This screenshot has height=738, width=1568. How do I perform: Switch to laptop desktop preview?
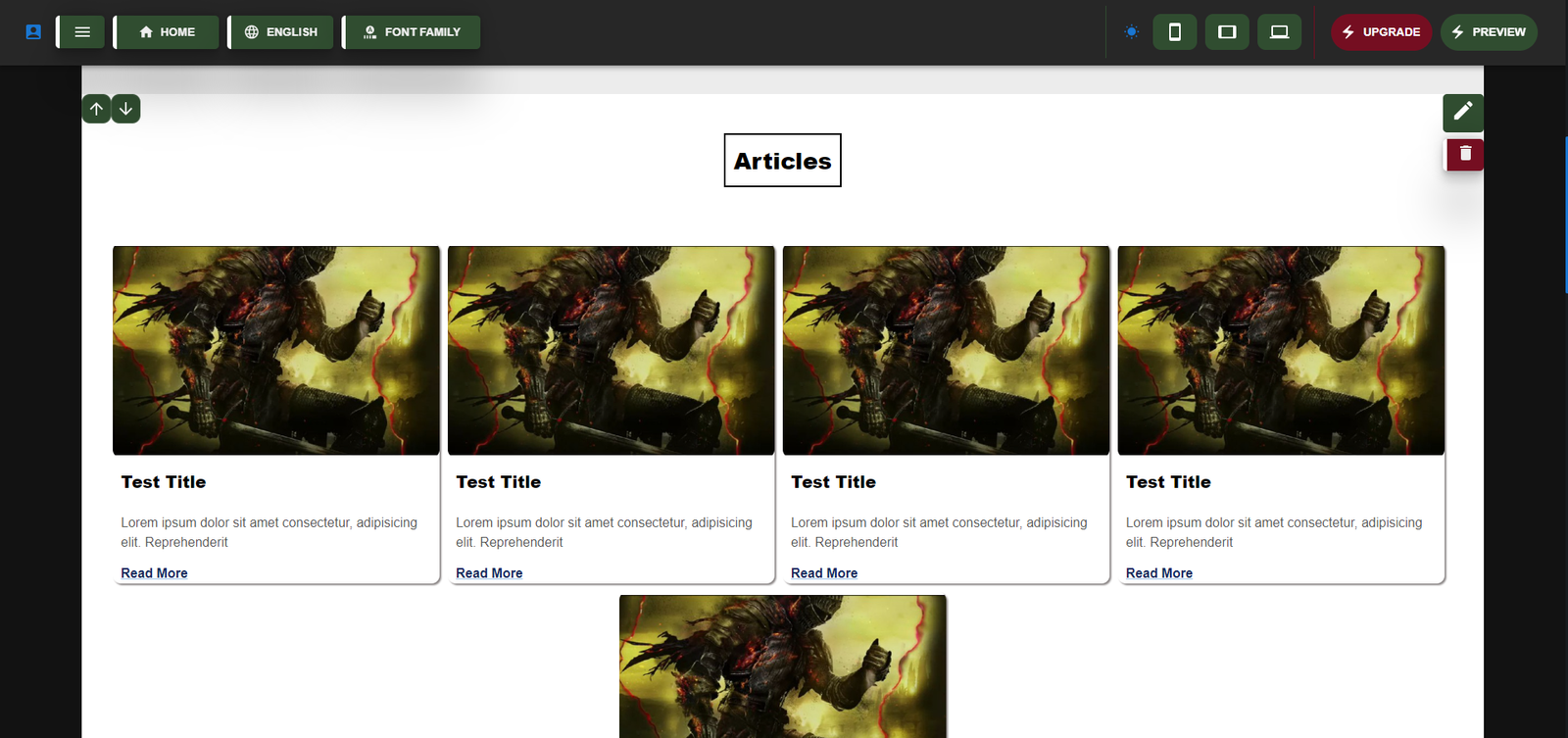point(1280,32)
